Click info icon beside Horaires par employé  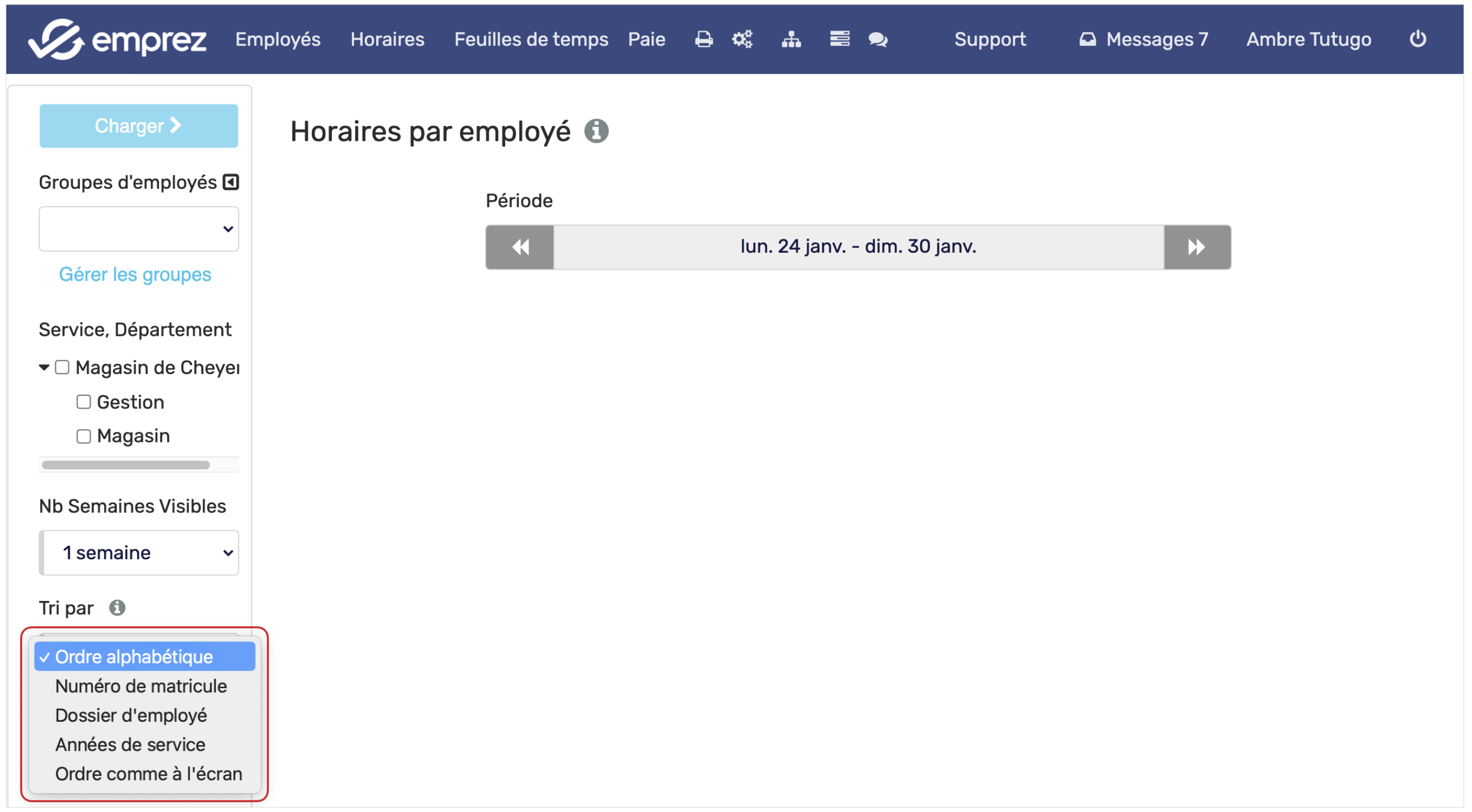(596, 132)
